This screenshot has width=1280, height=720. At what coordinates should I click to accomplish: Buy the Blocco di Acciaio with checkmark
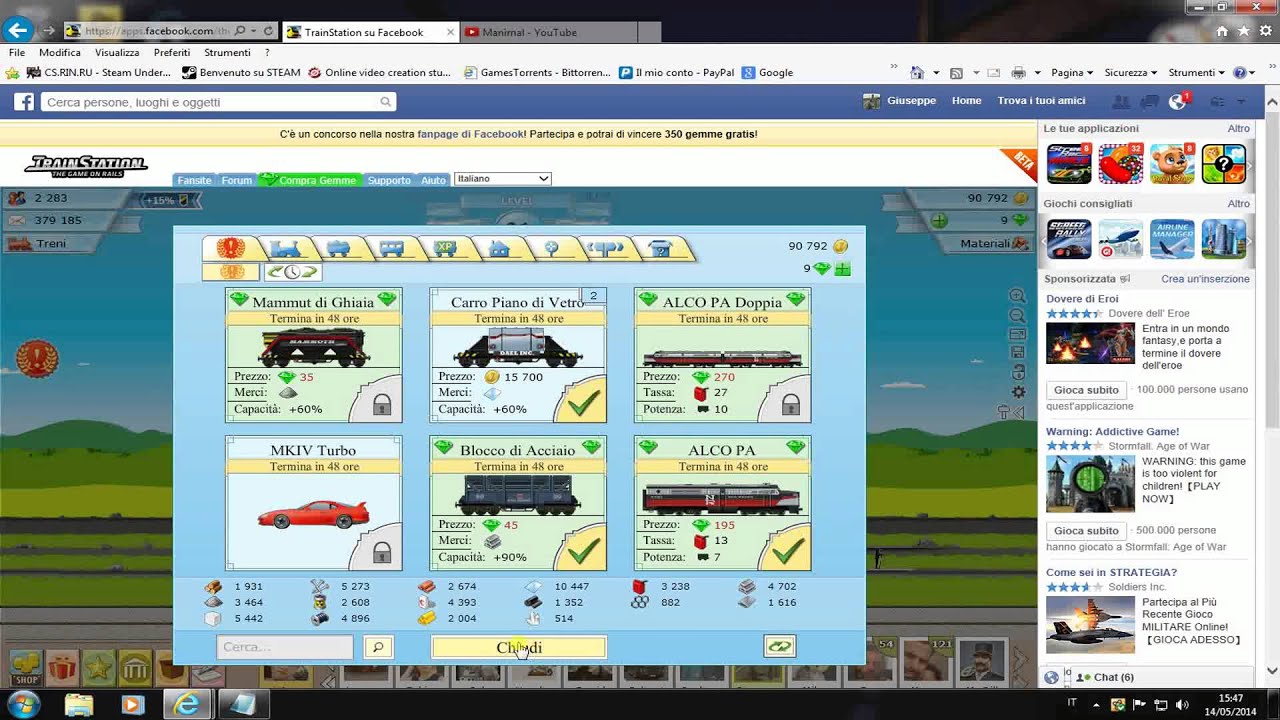(583, 550)
